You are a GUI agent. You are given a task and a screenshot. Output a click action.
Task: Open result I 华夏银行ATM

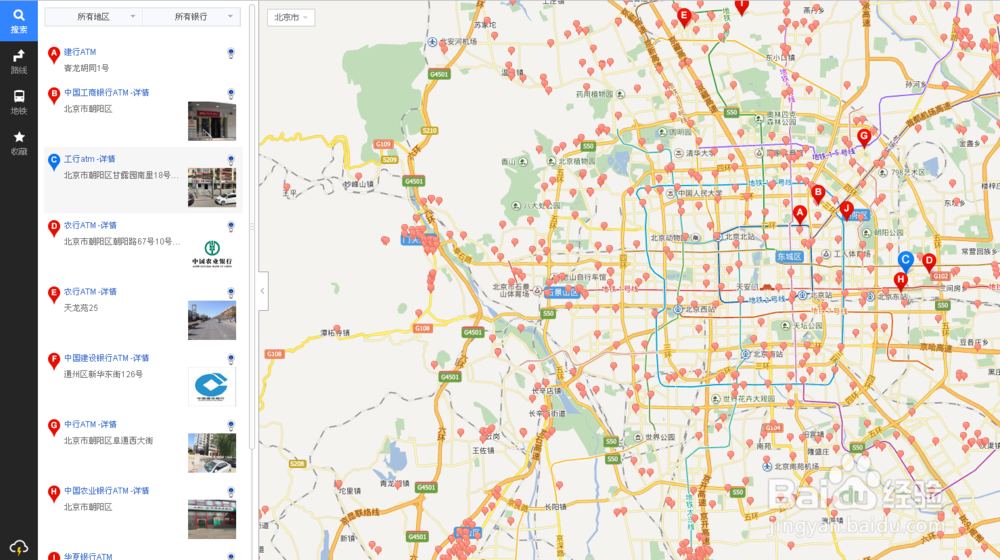tap(88, 556)
